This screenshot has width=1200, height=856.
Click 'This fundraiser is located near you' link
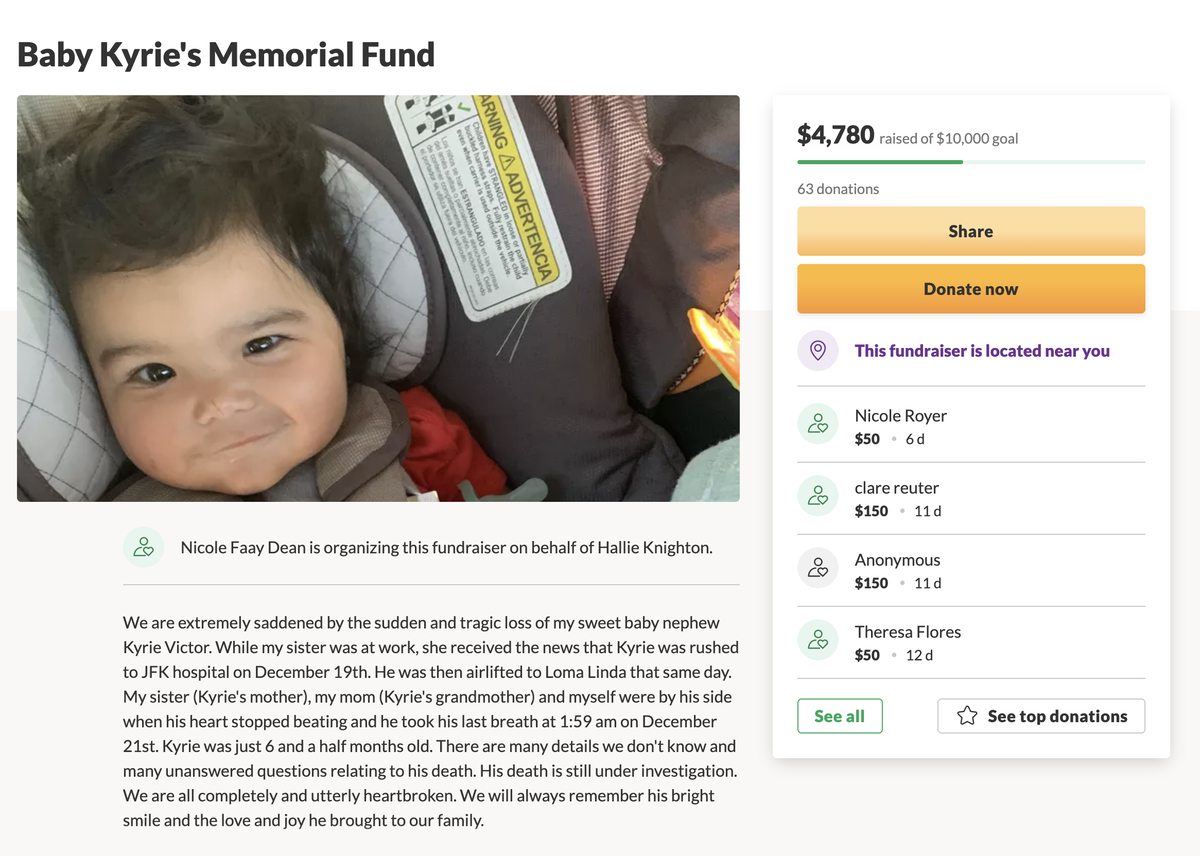(981, 351)
